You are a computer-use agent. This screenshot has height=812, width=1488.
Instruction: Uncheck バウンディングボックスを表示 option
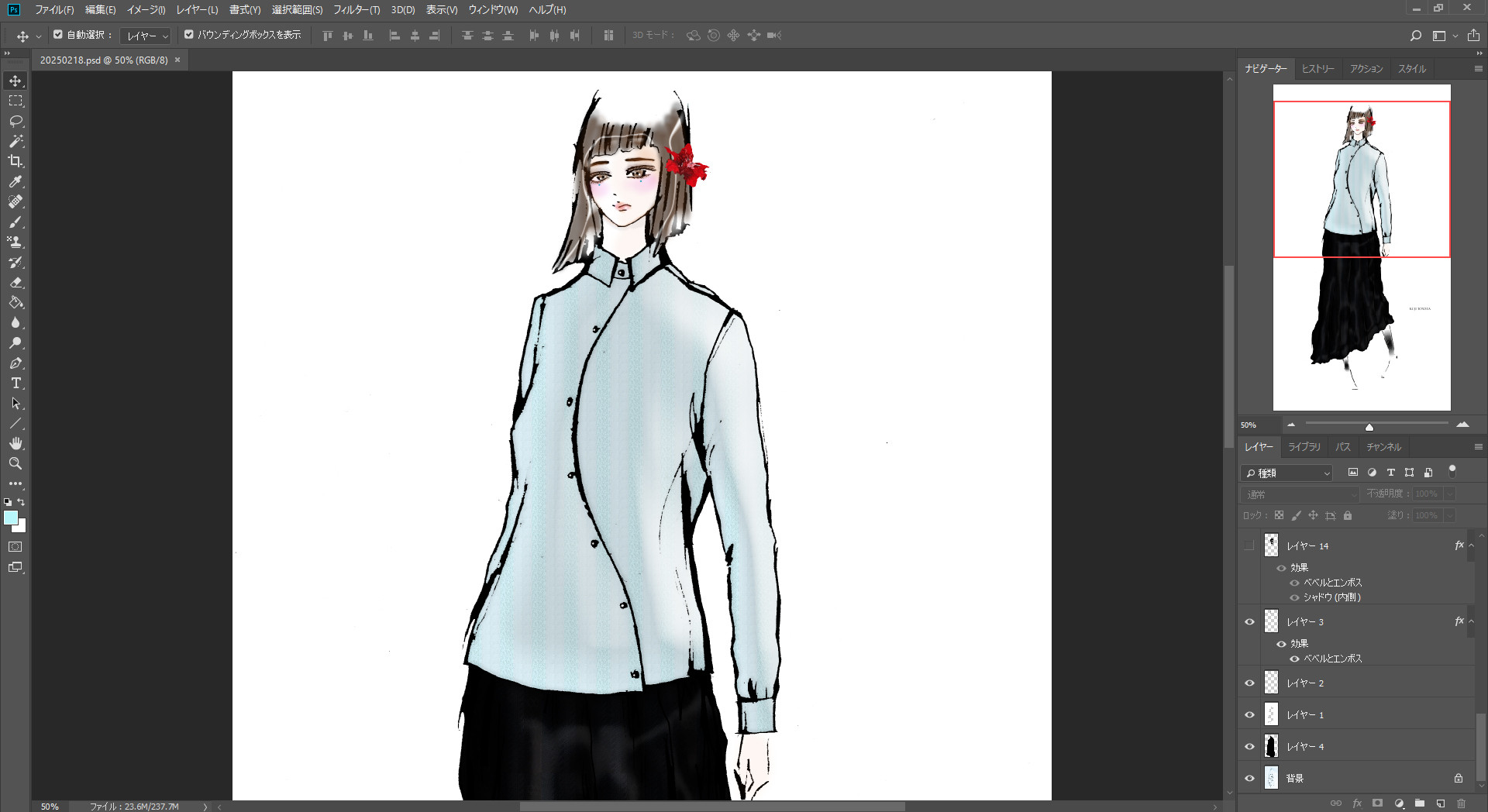click(x=188, y=35)
